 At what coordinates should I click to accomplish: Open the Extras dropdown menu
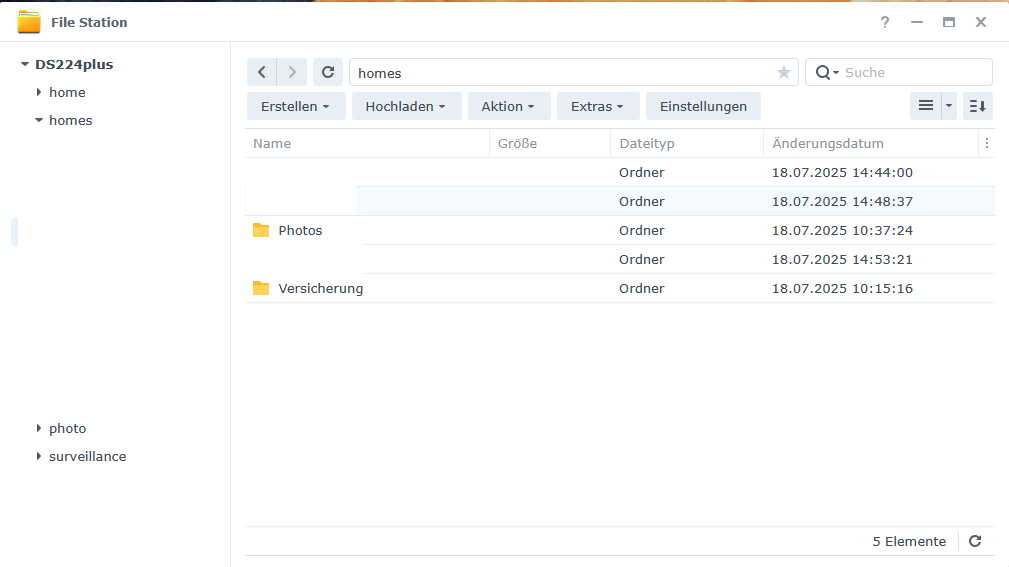coord(598,106)
